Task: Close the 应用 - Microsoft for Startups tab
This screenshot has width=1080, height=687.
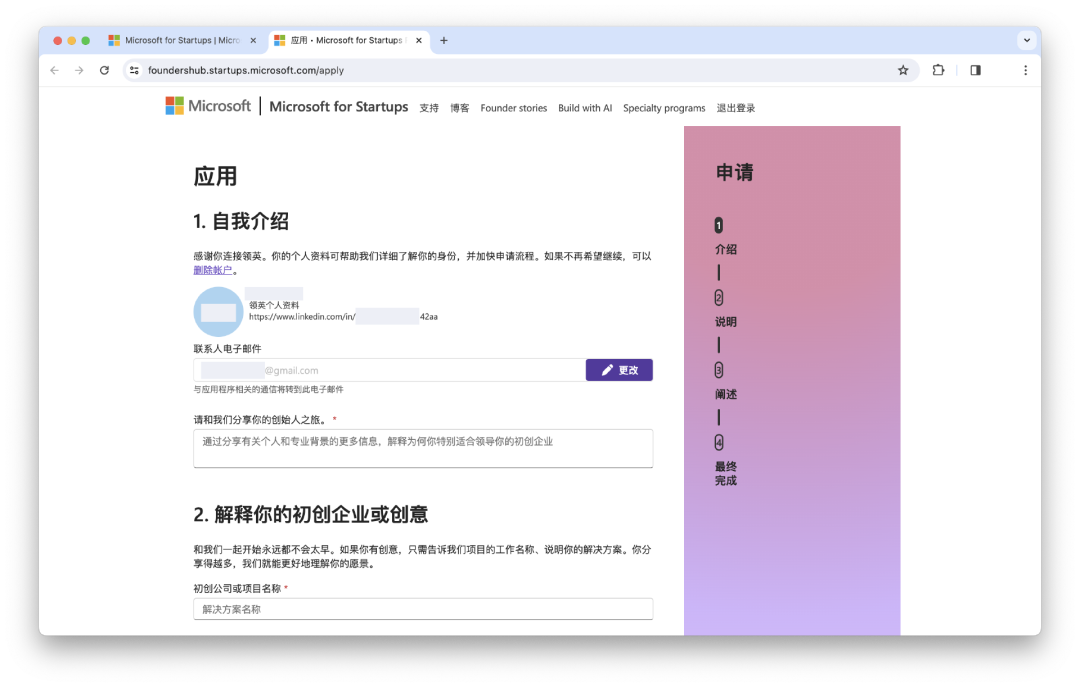Action: pos(419,41)
